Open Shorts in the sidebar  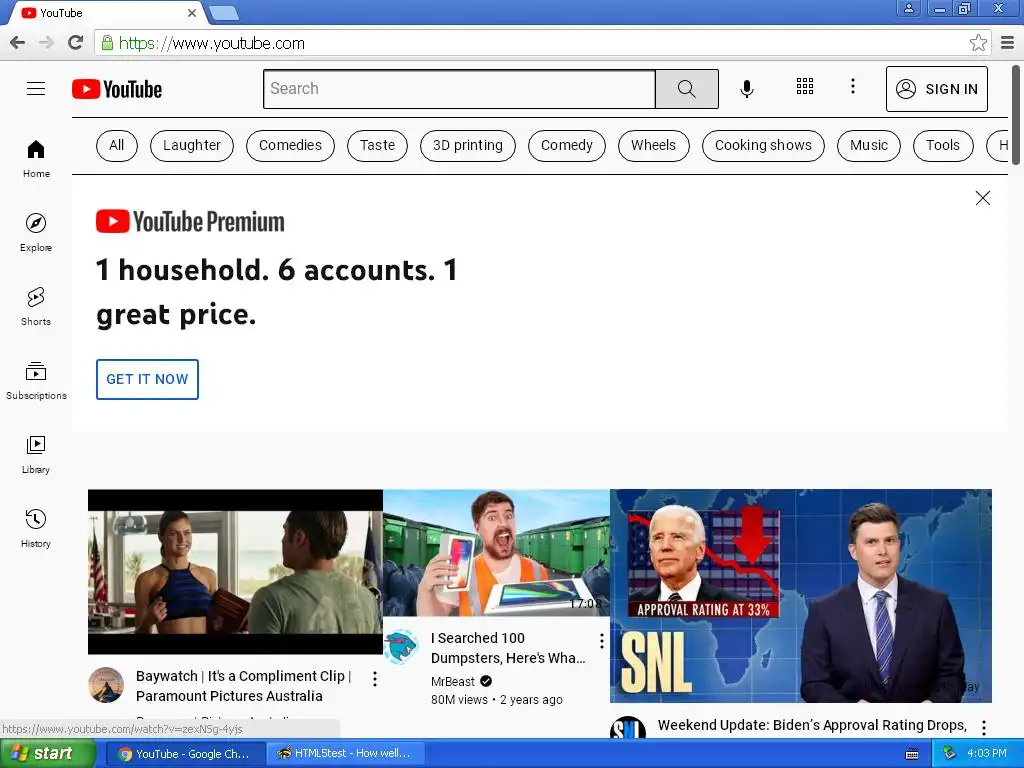36,306
